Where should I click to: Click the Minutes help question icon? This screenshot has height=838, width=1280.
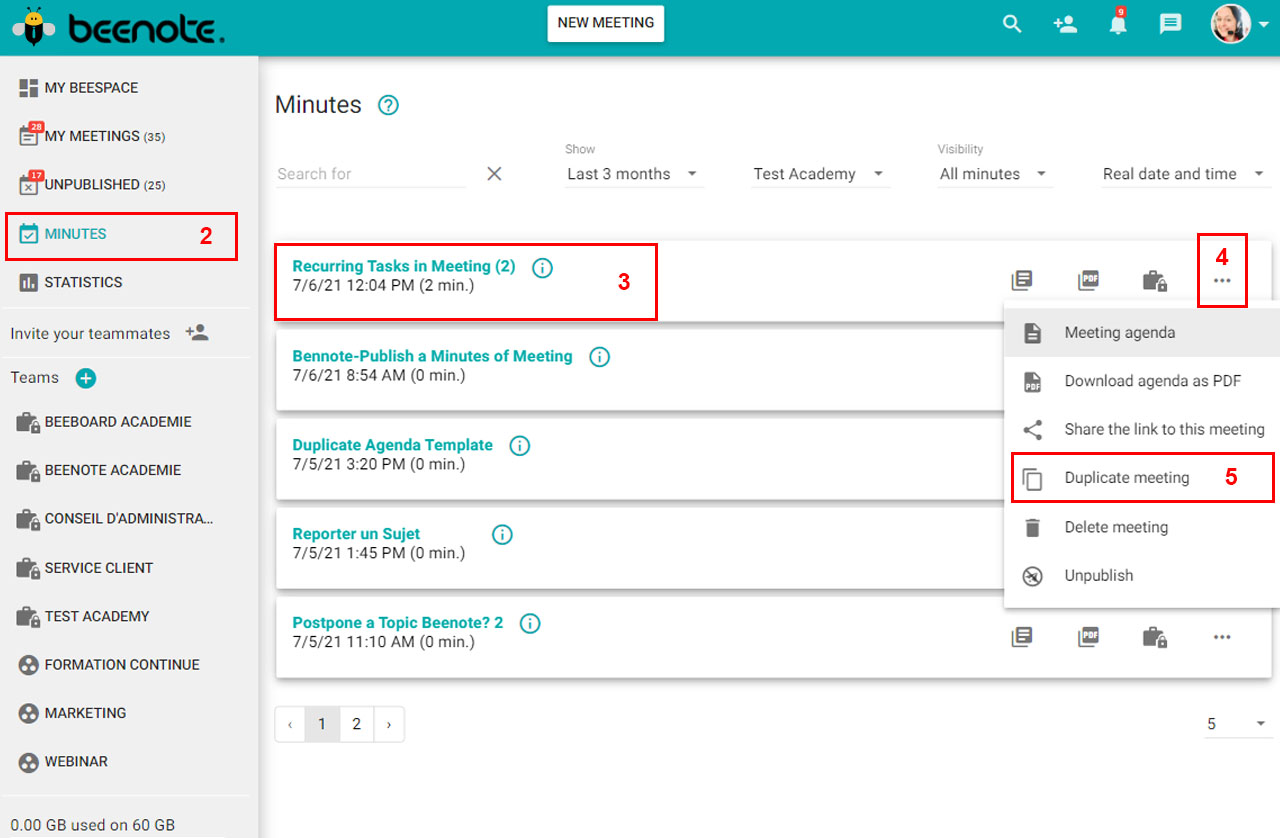pyautogui.click(x=388, y=105)
